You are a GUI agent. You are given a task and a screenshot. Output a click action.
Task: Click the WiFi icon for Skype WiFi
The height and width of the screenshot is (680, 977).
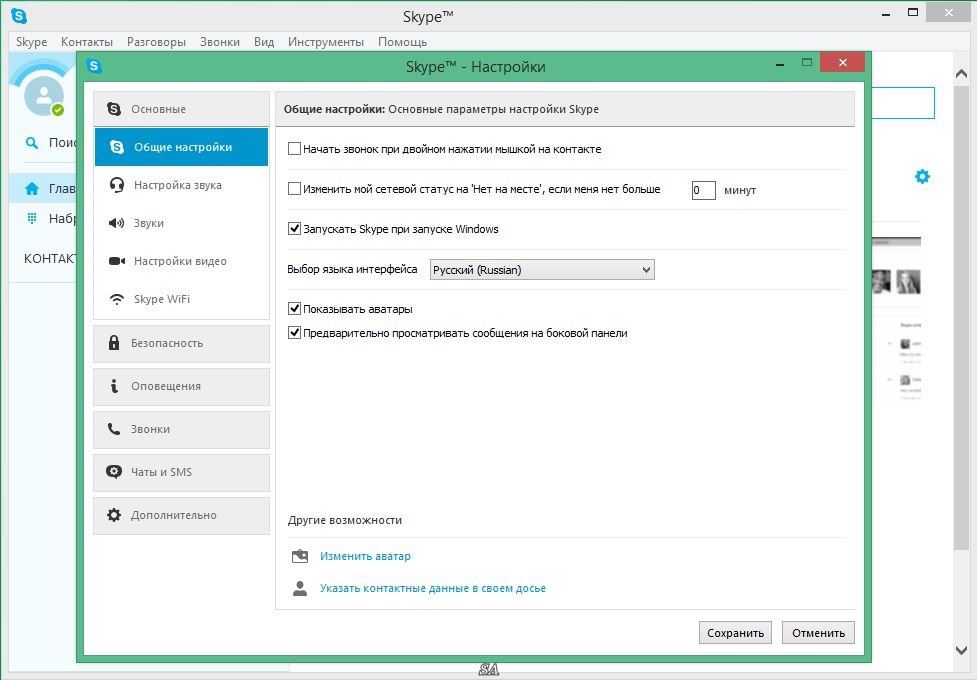pos(117,299)
